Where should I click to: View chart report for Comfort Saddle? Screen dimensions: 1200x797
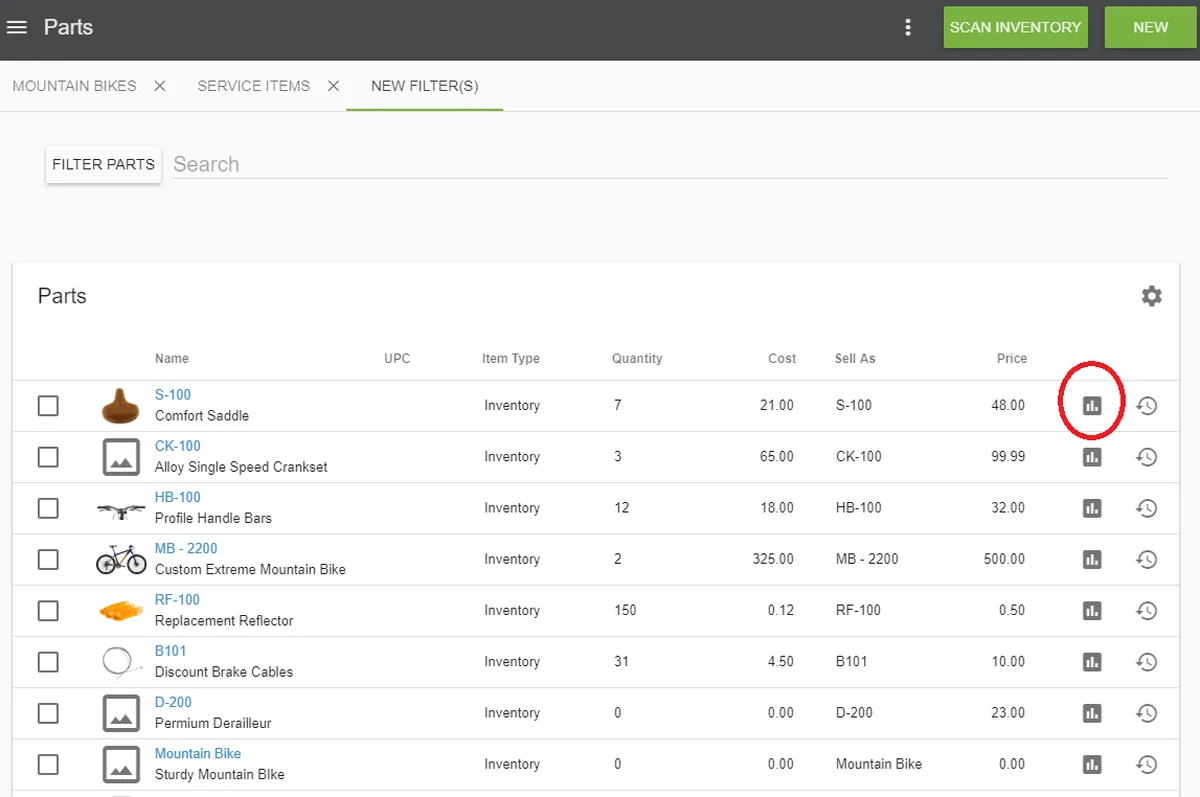point(1092,406)
